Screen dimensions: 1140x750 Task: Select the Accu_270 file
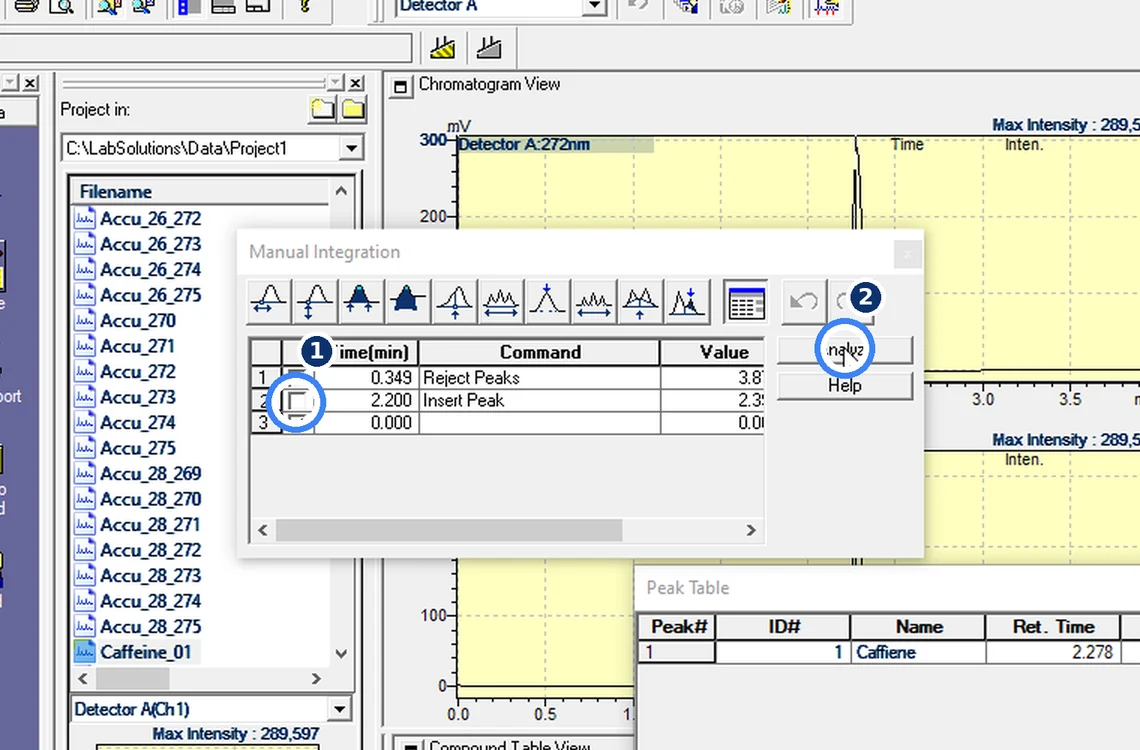pos(138,320)
